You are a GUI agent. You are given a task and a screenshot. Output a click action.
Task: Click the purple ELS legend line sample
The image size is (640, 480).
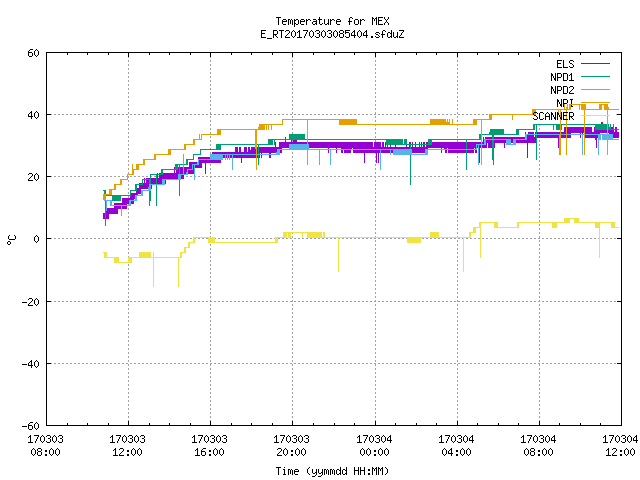(x=595, y=64)
